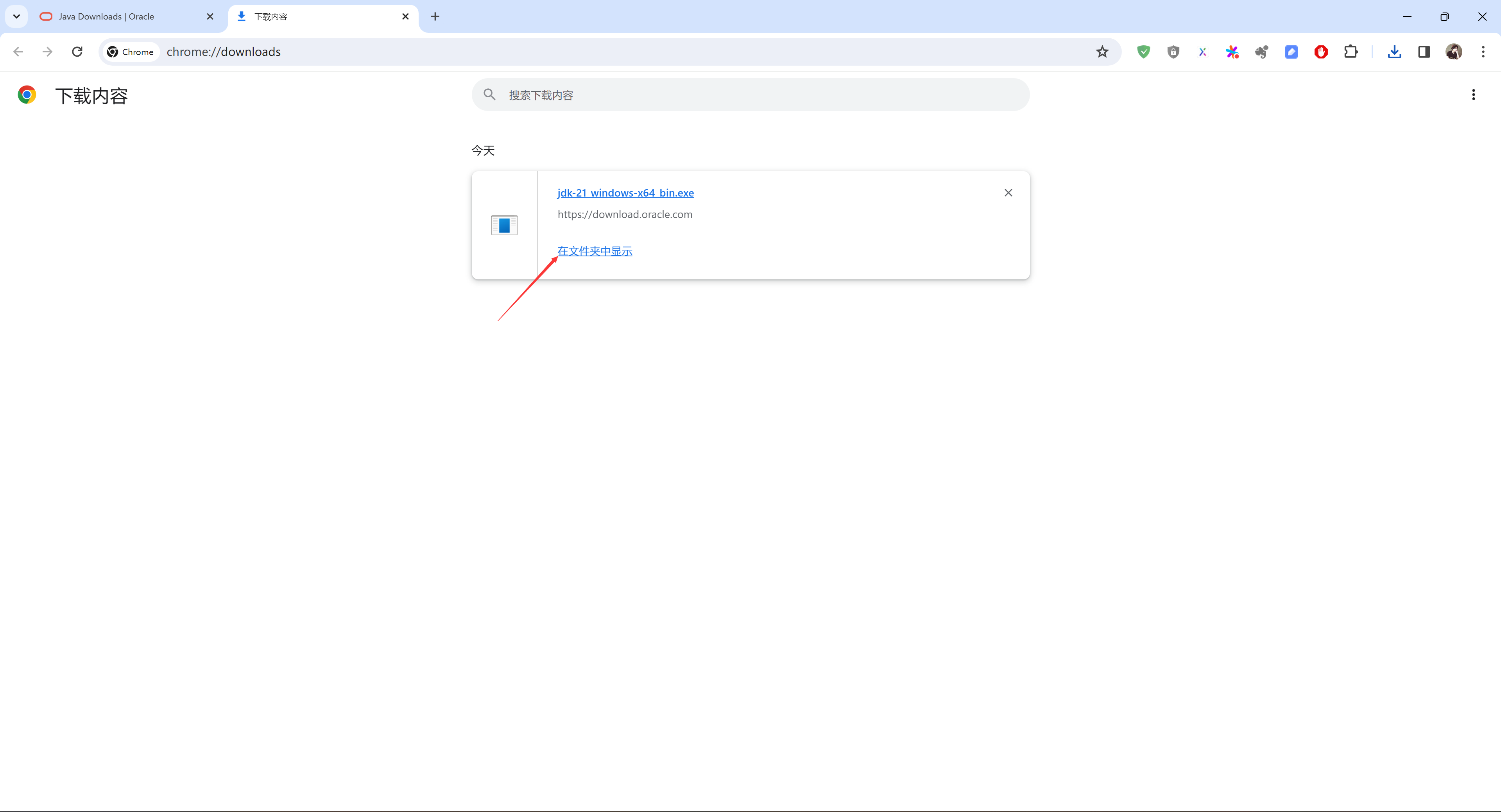Click 在文件夹中显示 to show in folder
The image size is (1501, 812).
click(x=595, y=251)
